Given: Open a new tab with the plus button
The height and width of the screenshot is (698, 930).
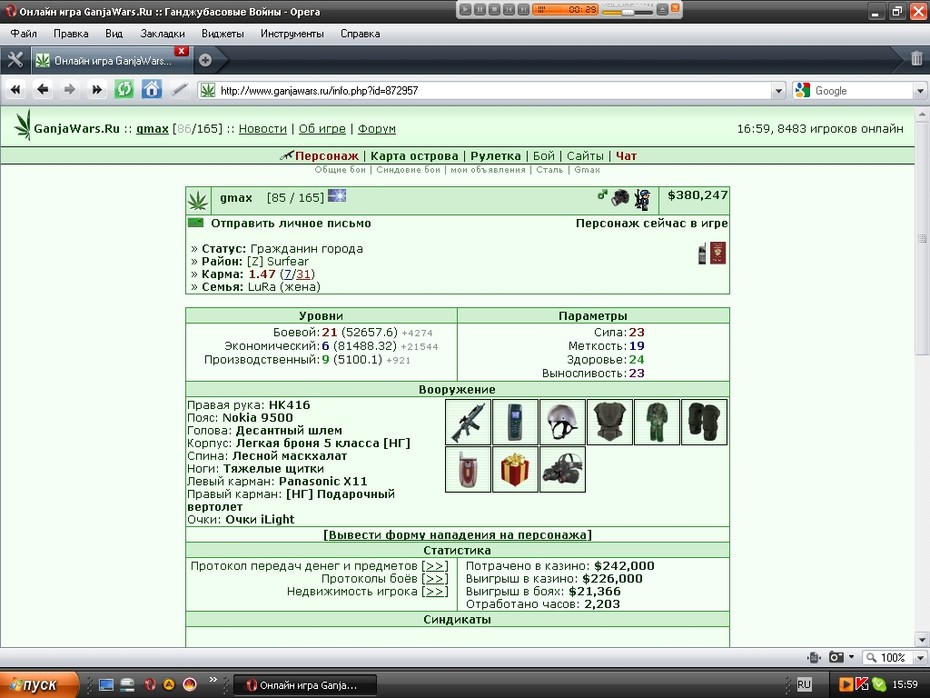Looking at the screenshot, I should pos(205,60).
